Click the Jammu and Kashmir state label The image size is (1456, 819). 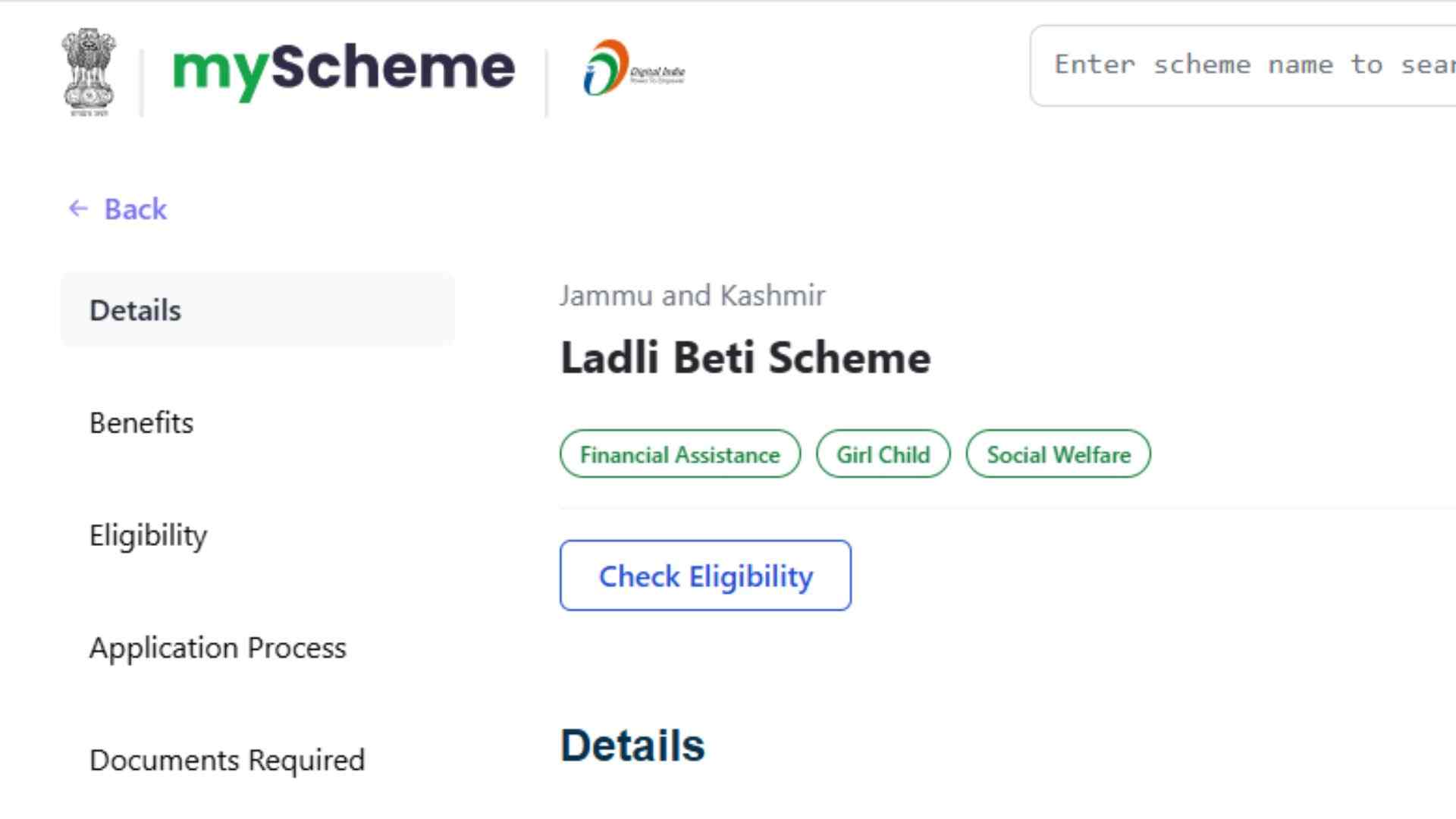(x=693, y=295)
